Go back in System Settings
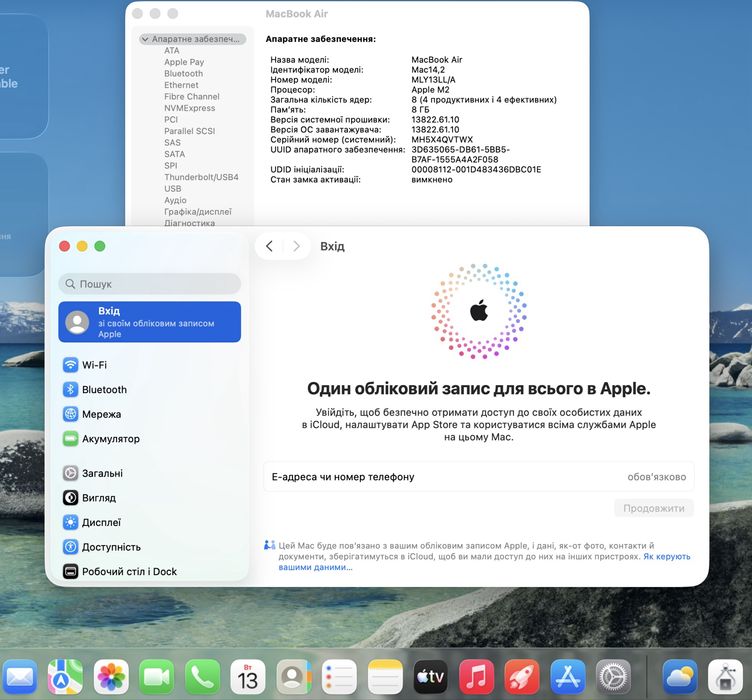 click(x=269, y=246)
